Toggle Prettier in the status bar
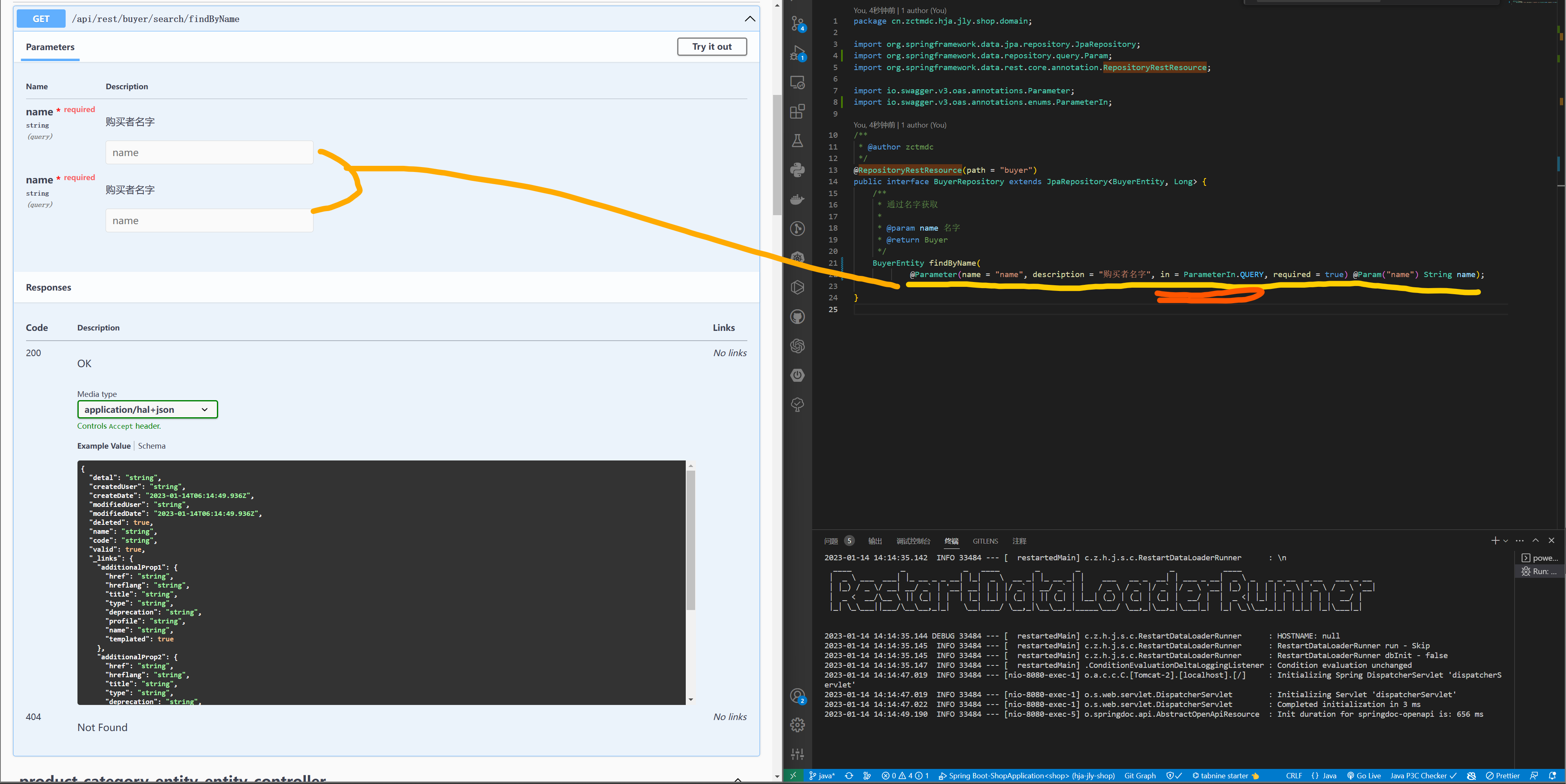 point(1502,775)
